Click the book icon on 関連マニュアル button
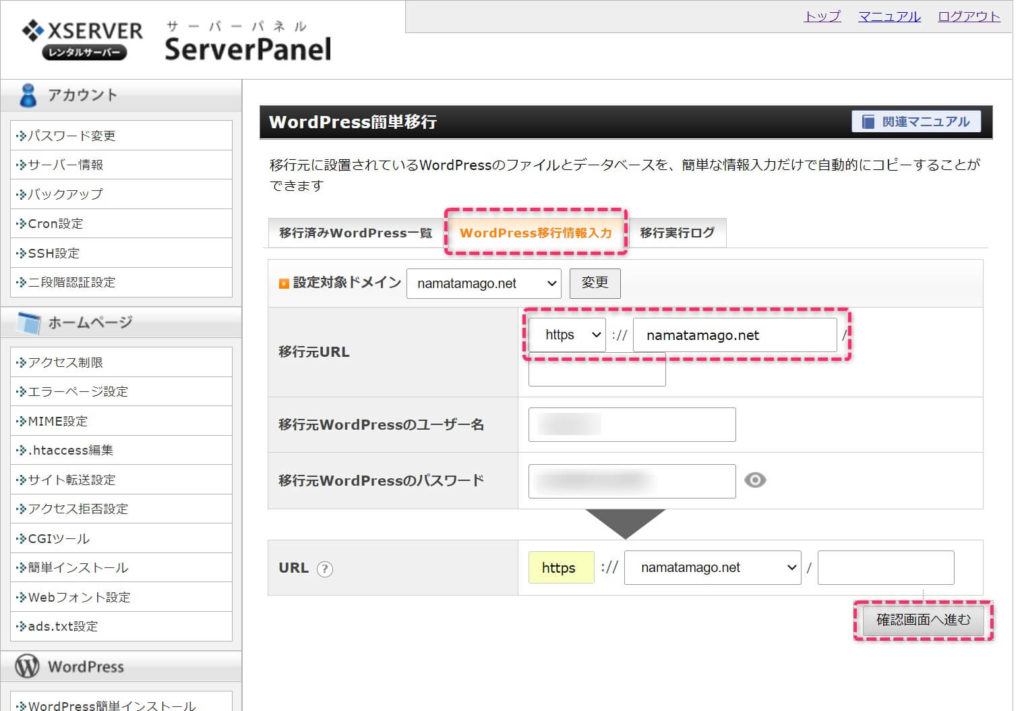The width and height of the screenshot is (1024, 711). [868, 121]
